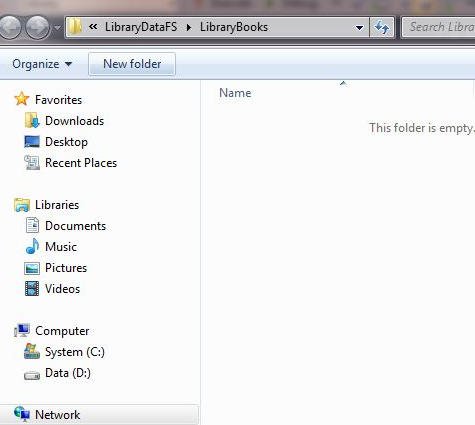Viewport: 475px width, 425px height.
Task: Select the Libraries group label
Action: pos(57,205)
